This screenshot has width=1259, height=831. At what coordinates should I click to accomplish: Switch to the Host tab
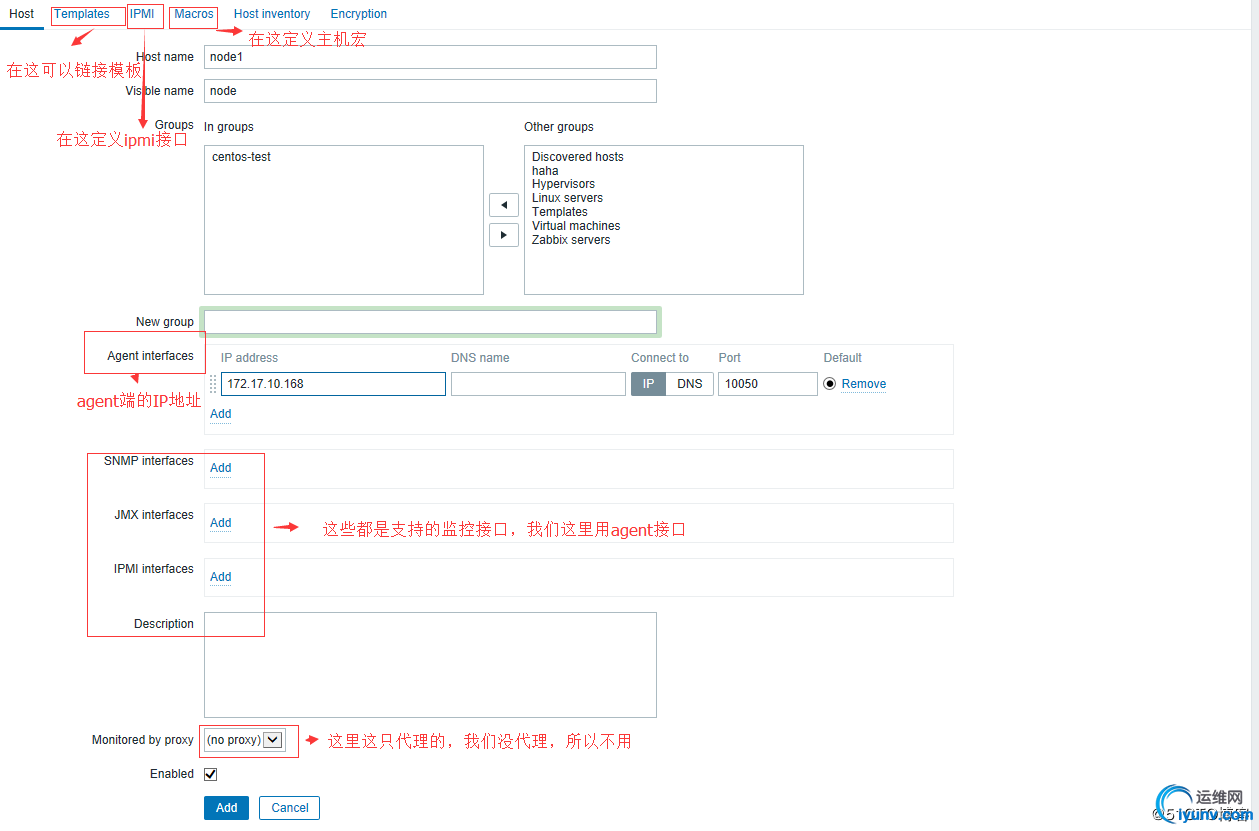point(21,14)
